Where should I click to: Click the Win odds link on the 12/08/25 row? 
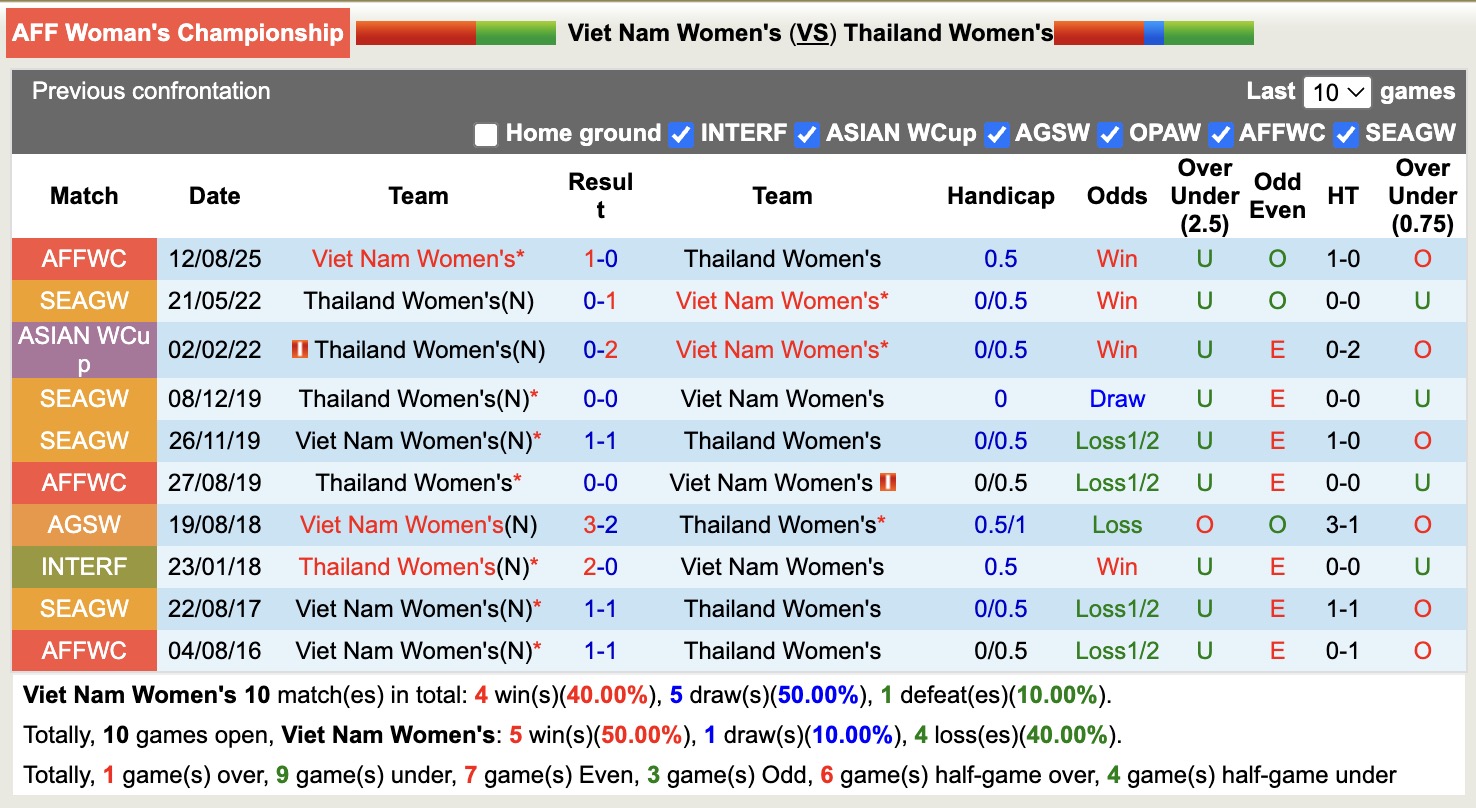point(1117,259)
